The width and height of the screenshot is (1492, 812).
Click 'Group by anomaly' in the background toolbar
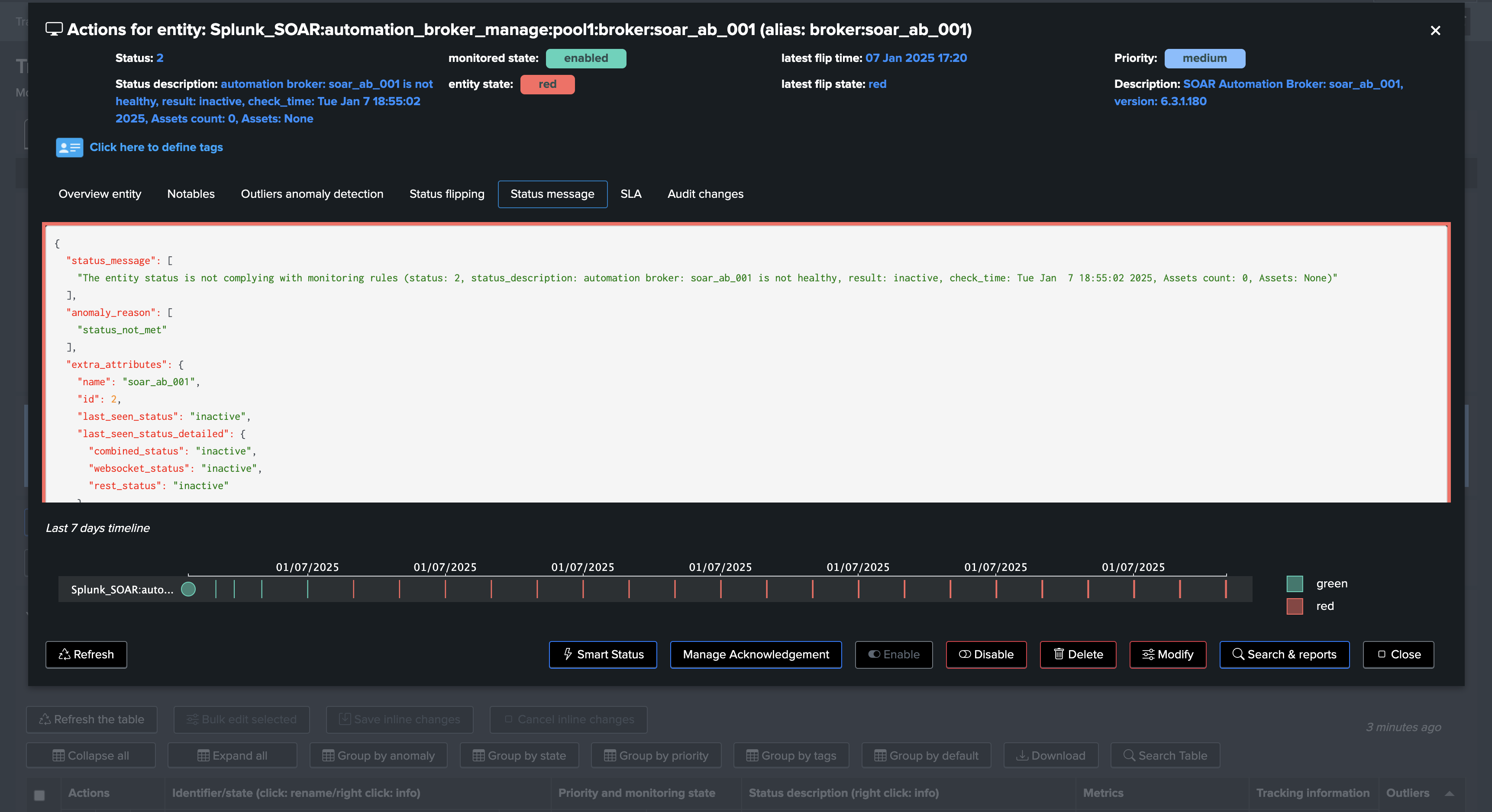(x=379, y=756)
